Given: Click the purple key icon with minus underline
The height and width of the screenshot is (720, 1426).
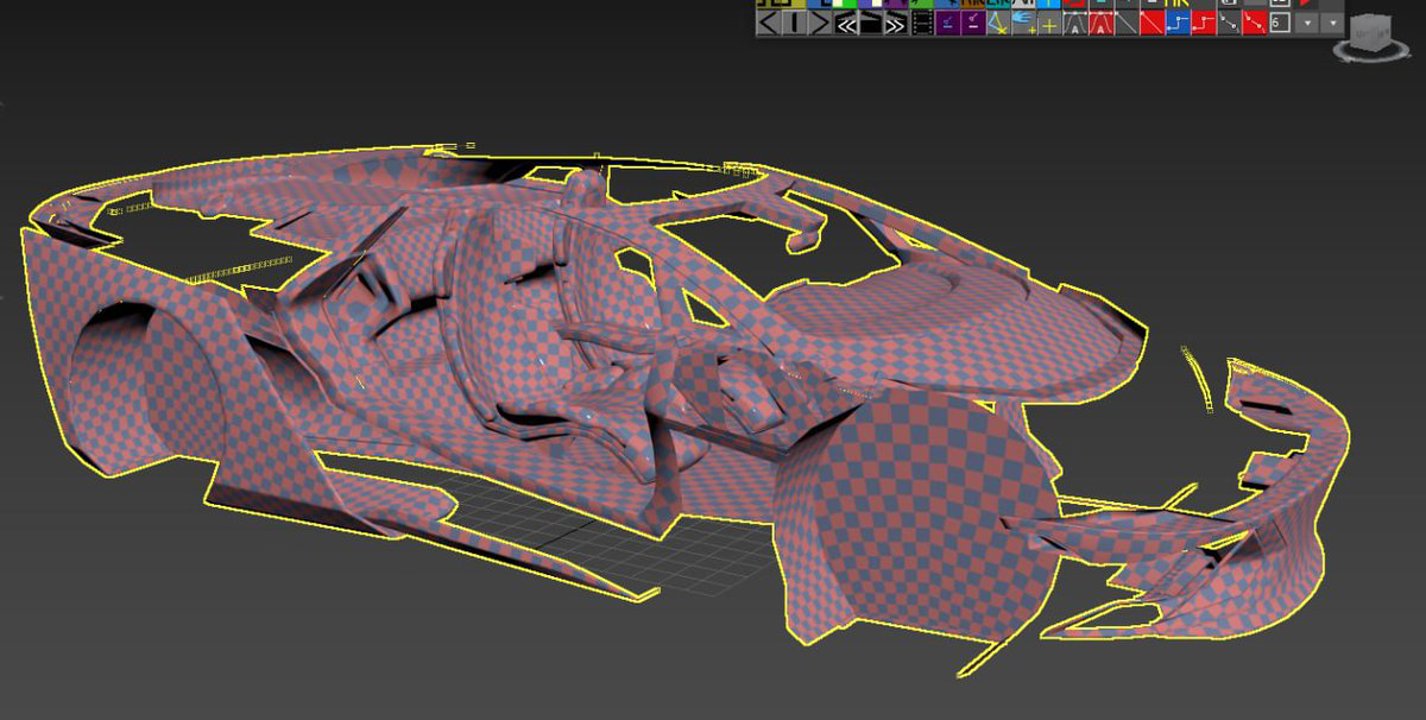Looking at the screenshot, I should pos(973,24).
